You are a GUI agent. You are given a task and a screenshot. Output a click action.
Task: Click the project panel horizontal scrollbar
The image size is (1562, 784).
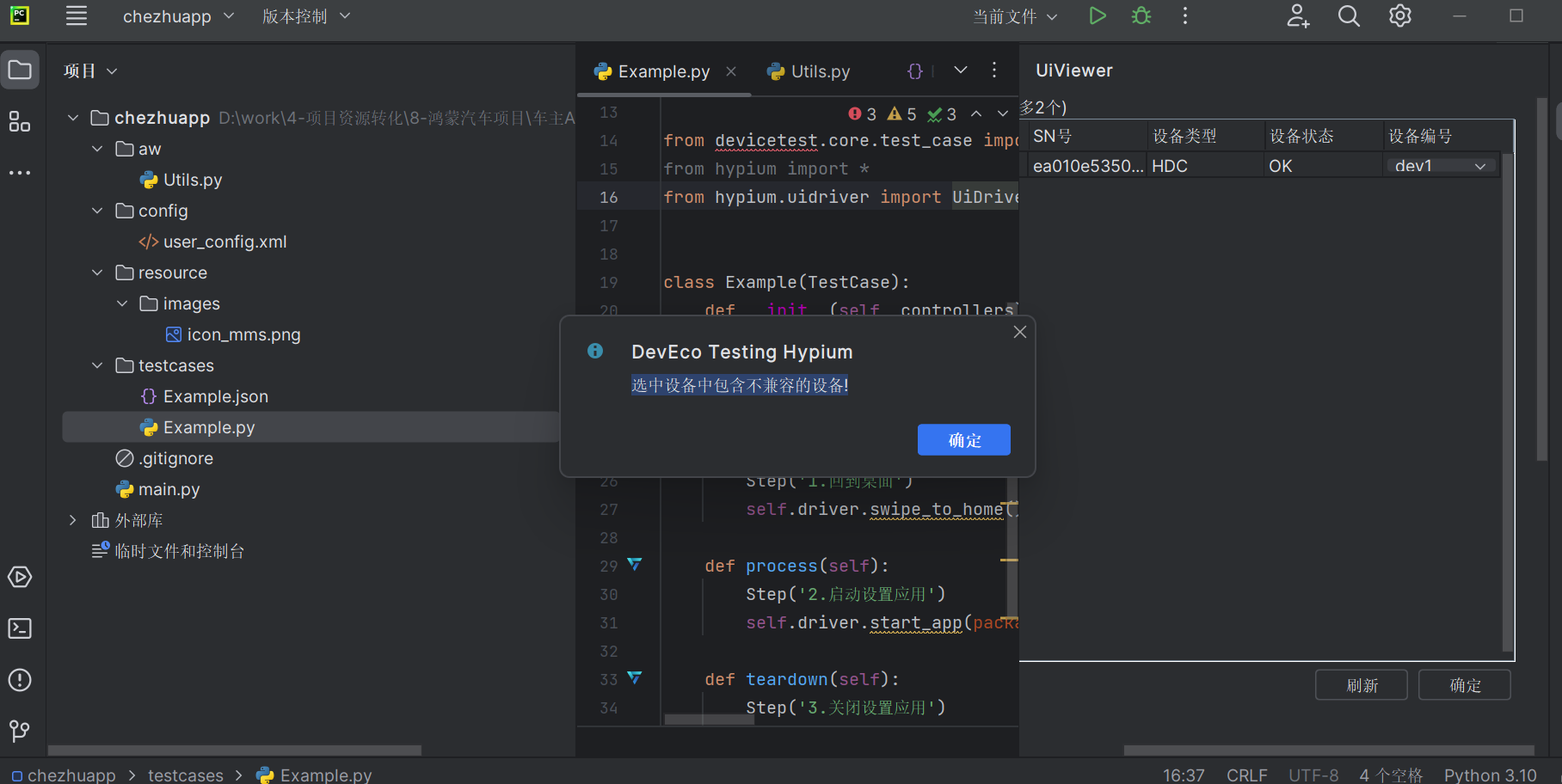tap(235, 750)
